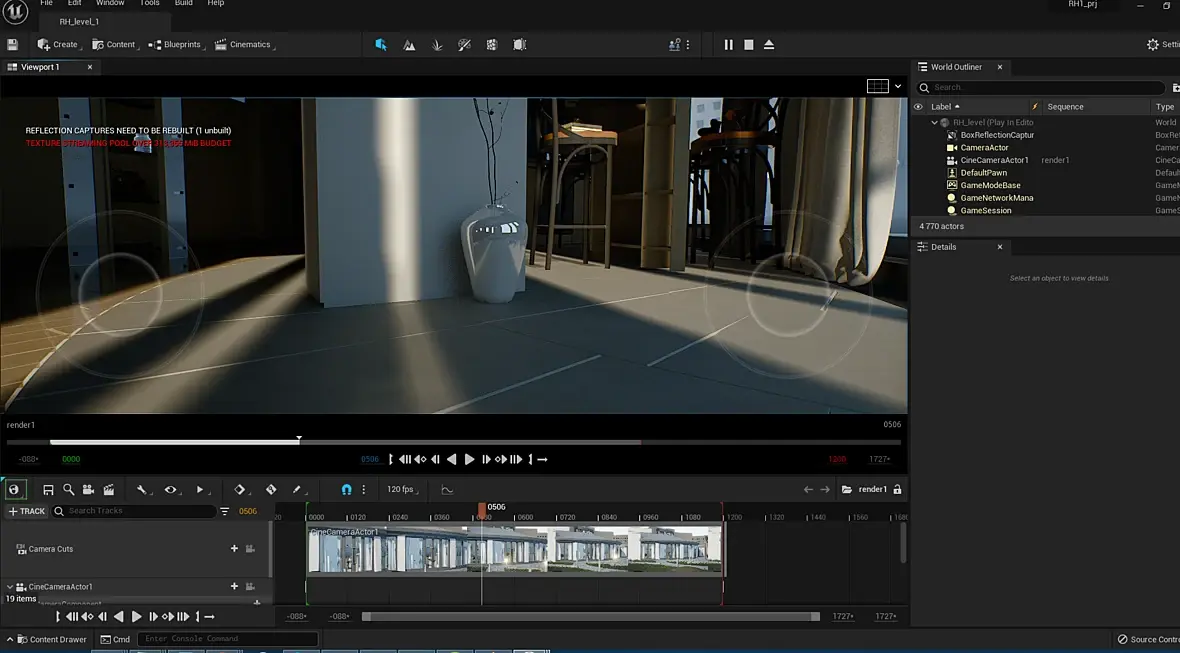Select the Foliage mode icon
The image size is (1180, 653).
click(437, 45)
